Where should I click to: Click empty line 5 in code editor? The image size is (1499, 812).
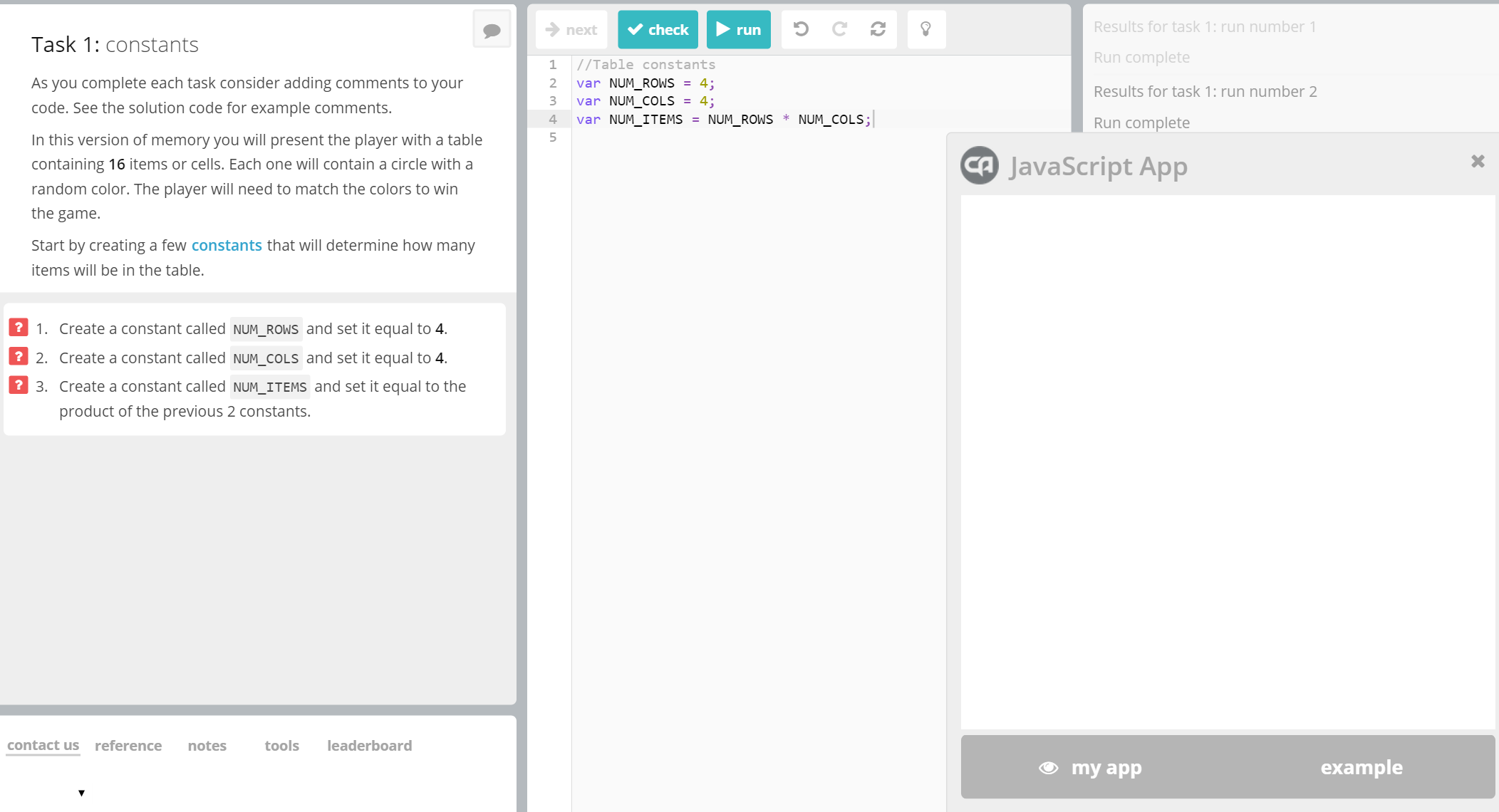pos(712,137)
